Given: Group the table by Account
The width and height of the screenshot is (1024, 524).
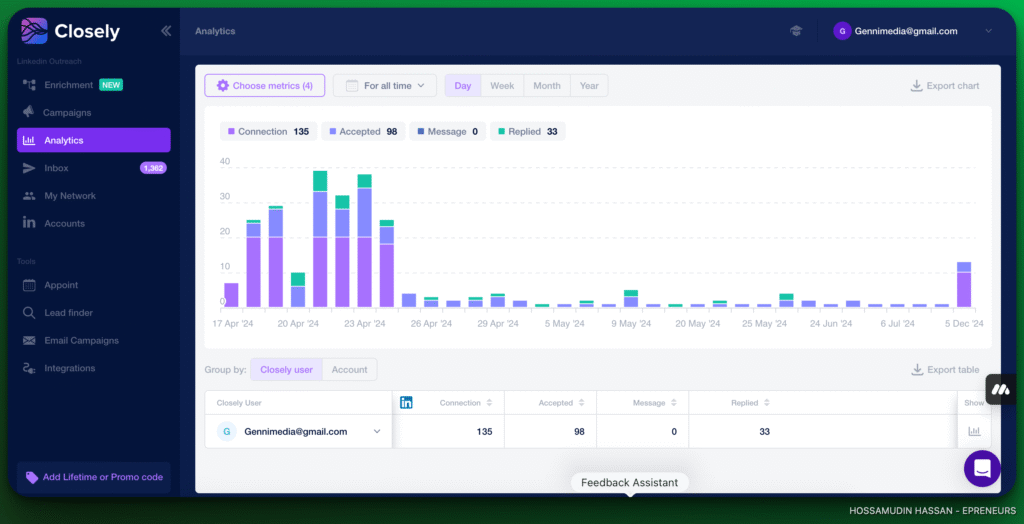Looking at the screenshot, I should pos(349,370).
